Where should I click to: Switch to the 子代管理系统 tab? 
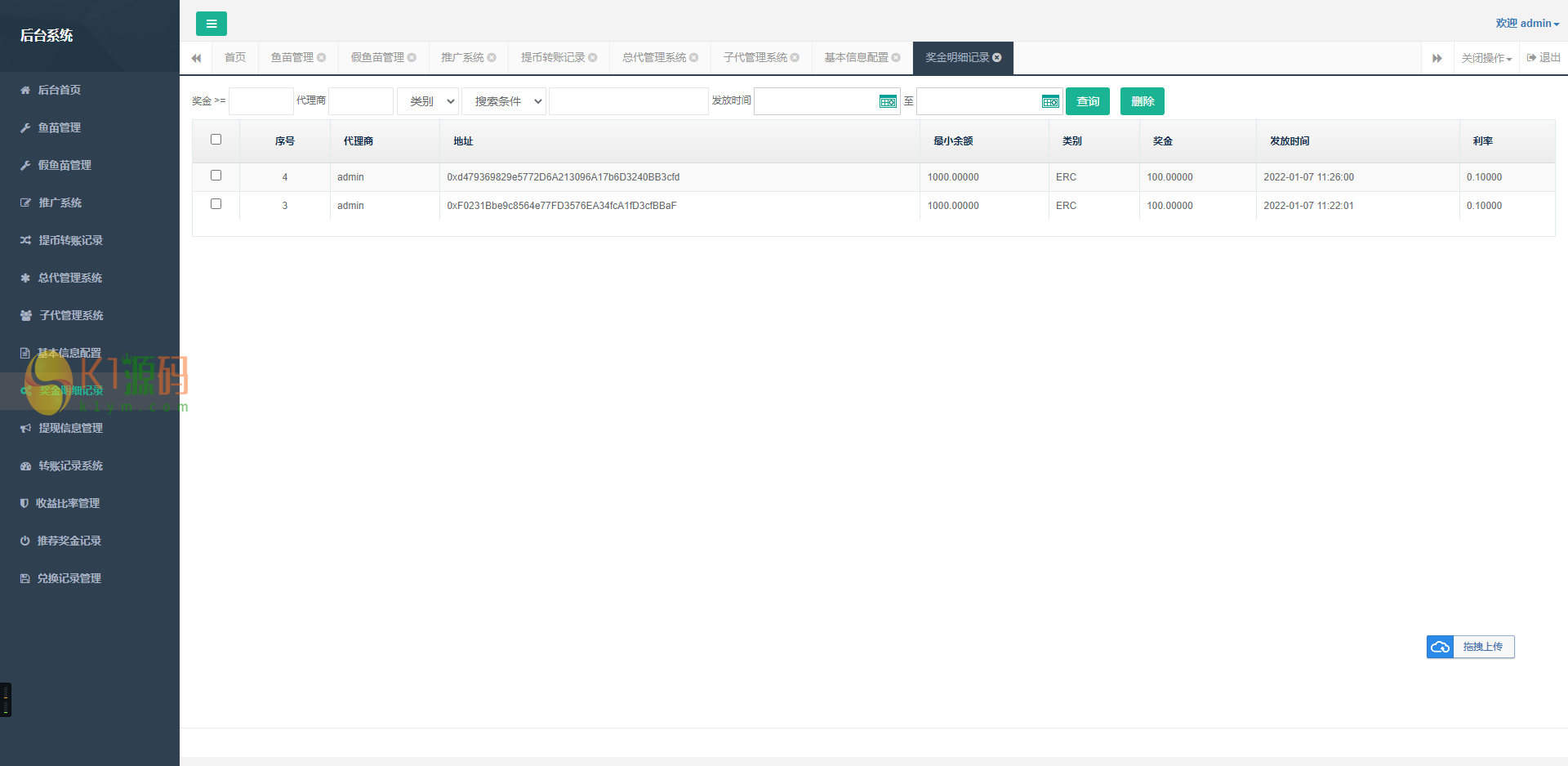coord(755,57)
